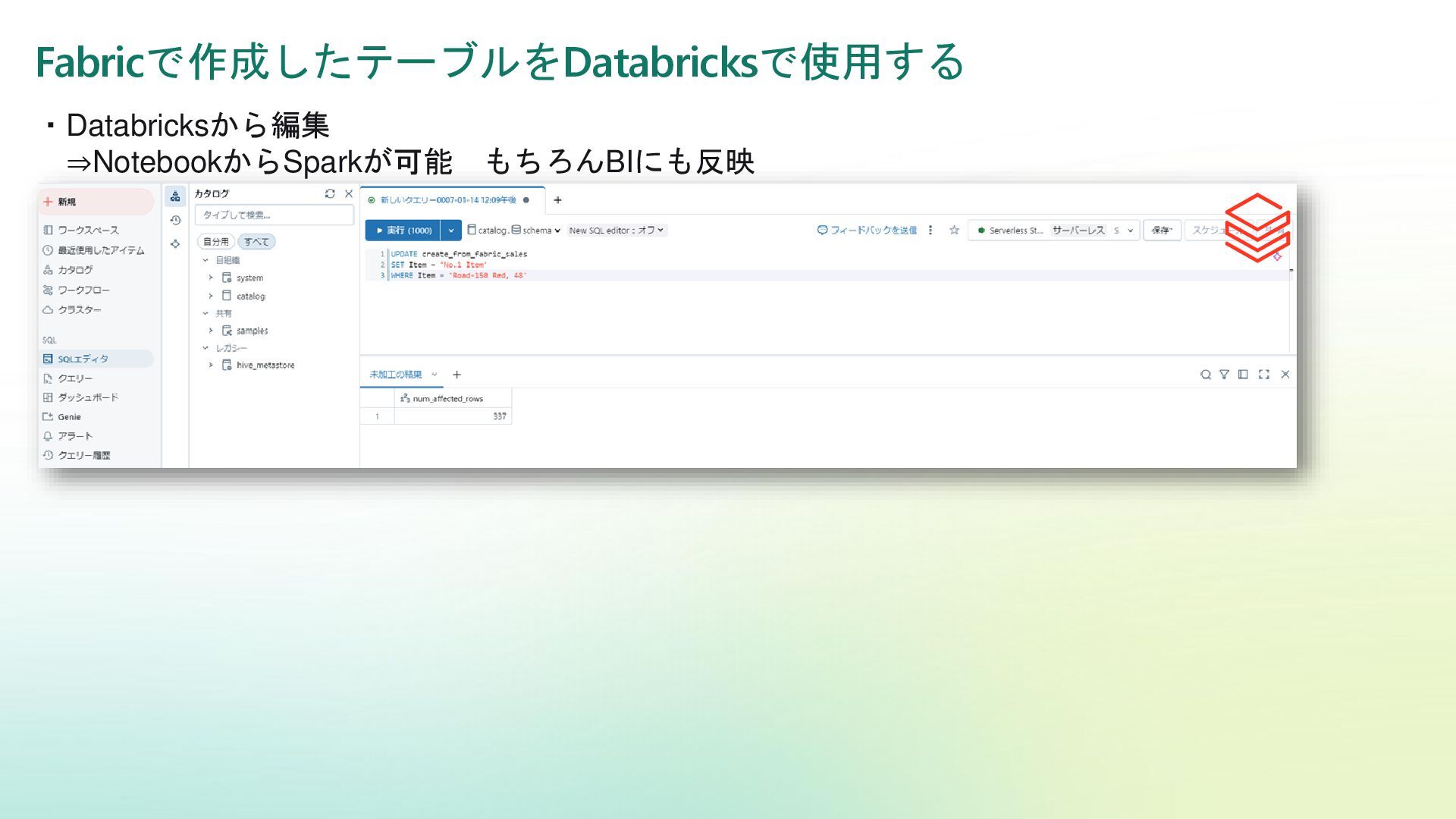Click the catalog search input field
The width and height of the screenshot is (1456, 819).
click(x=274, y=215)
